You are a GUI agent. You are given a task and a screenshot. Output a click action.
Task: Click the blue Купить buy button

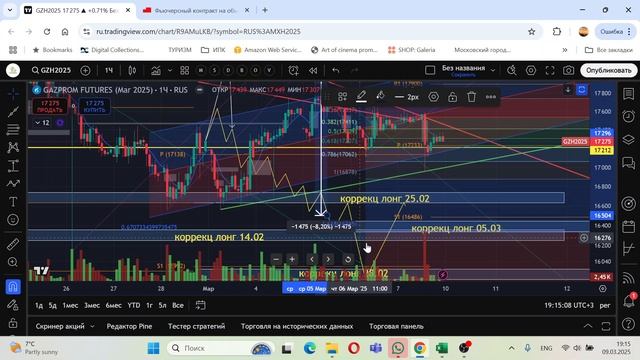click(94, 107)
